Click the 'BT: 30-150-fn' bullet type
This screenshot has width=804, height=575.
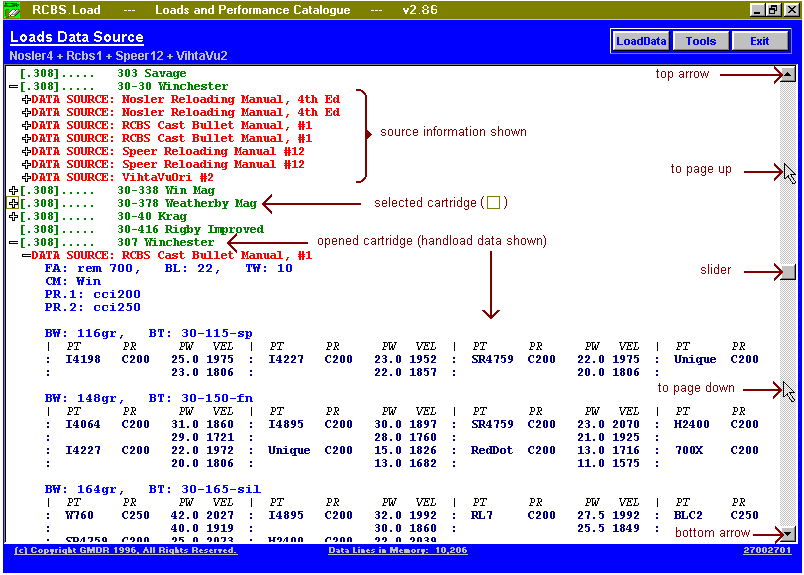pos(200,398)
